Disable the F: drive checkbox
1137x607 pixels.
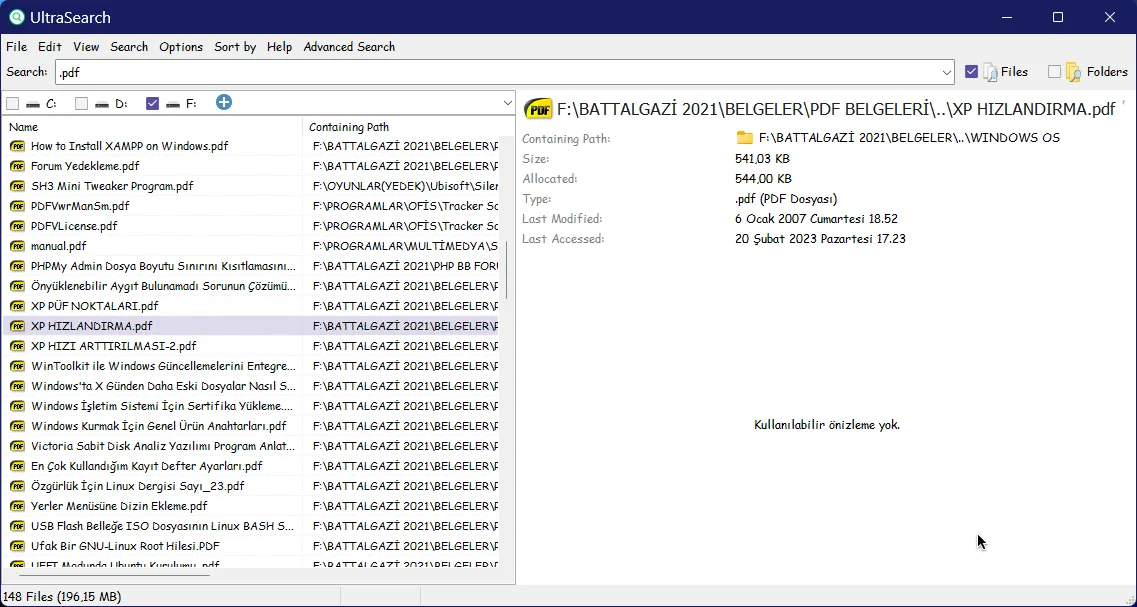point(152,104)
